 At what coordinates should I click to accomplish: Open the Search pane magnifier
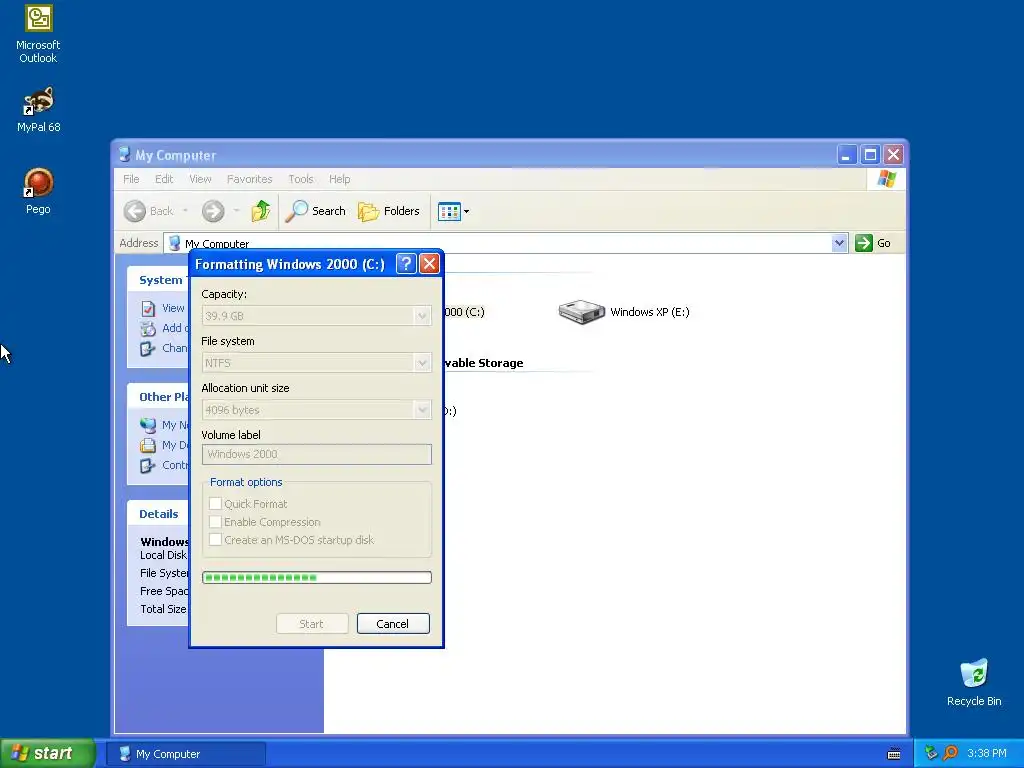coord(296,211)
